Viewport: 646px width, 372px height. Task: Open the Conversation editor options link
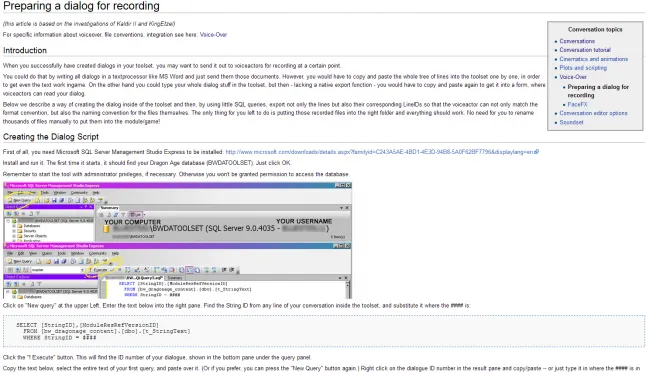[x=593, y=113]
